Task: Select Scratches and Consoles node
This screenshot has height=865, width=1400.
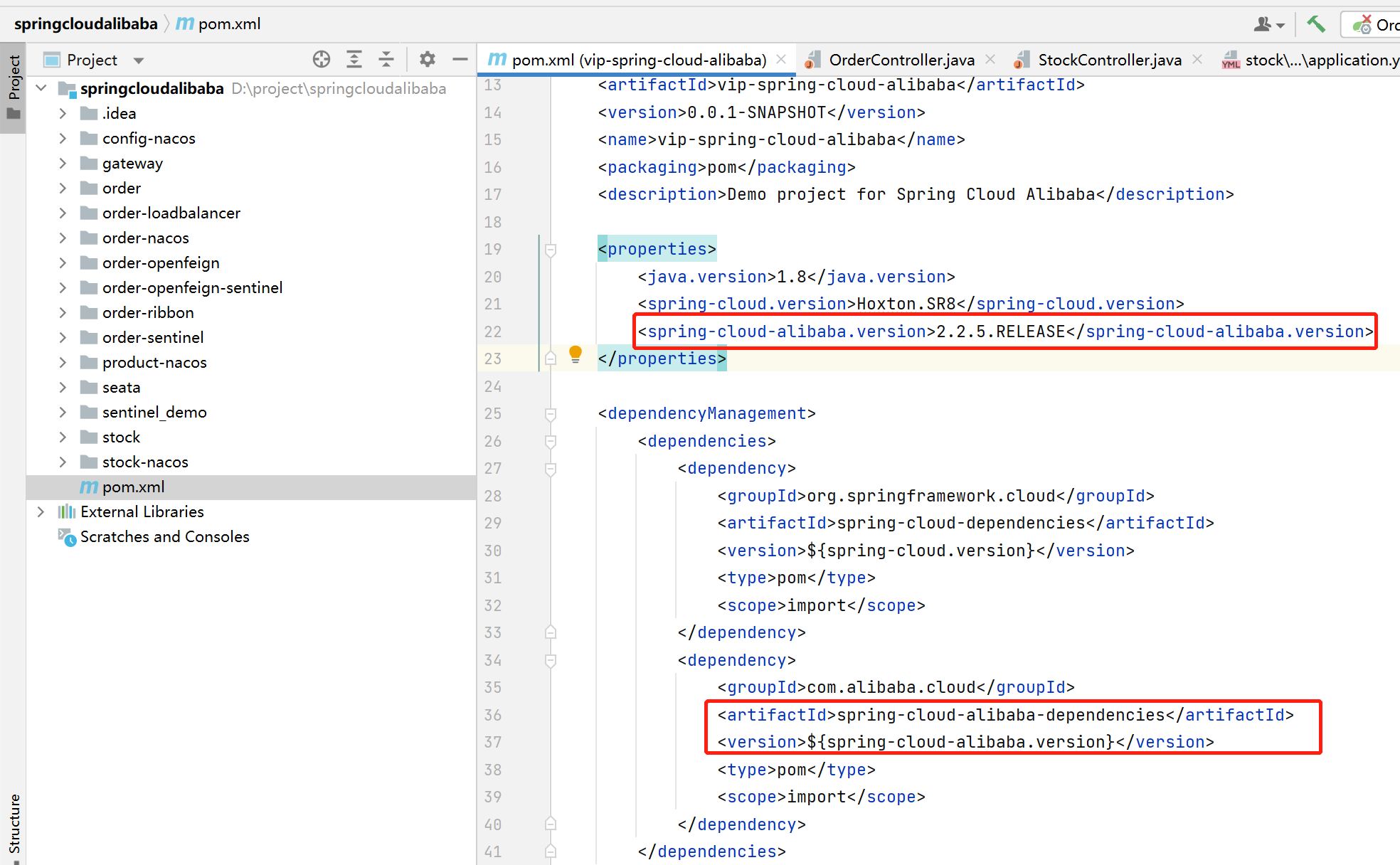Action: [x=165, y=536]
